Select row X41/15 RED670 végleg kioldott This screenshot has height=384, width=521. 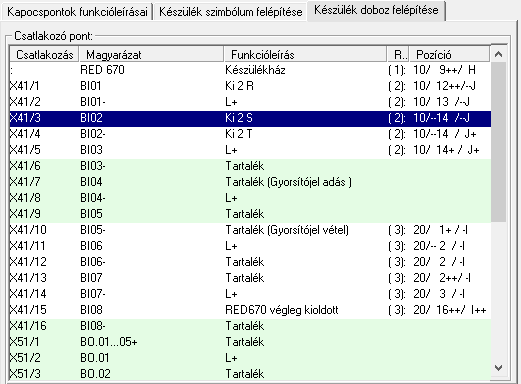250,310
